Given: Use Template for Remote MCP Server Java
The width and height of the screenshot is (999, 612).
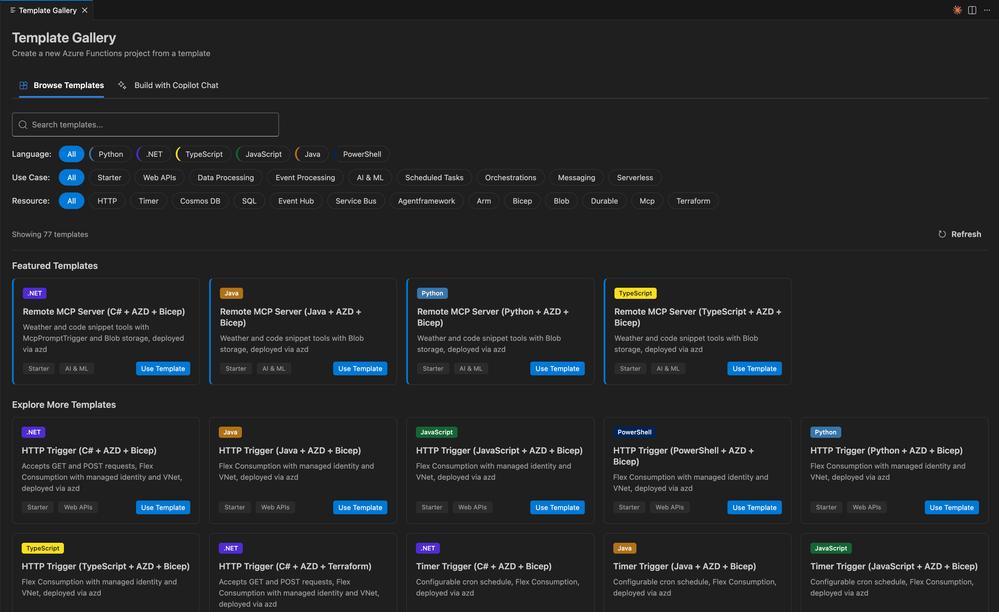Looking at the screenshot, I should (x=360, y=369).
